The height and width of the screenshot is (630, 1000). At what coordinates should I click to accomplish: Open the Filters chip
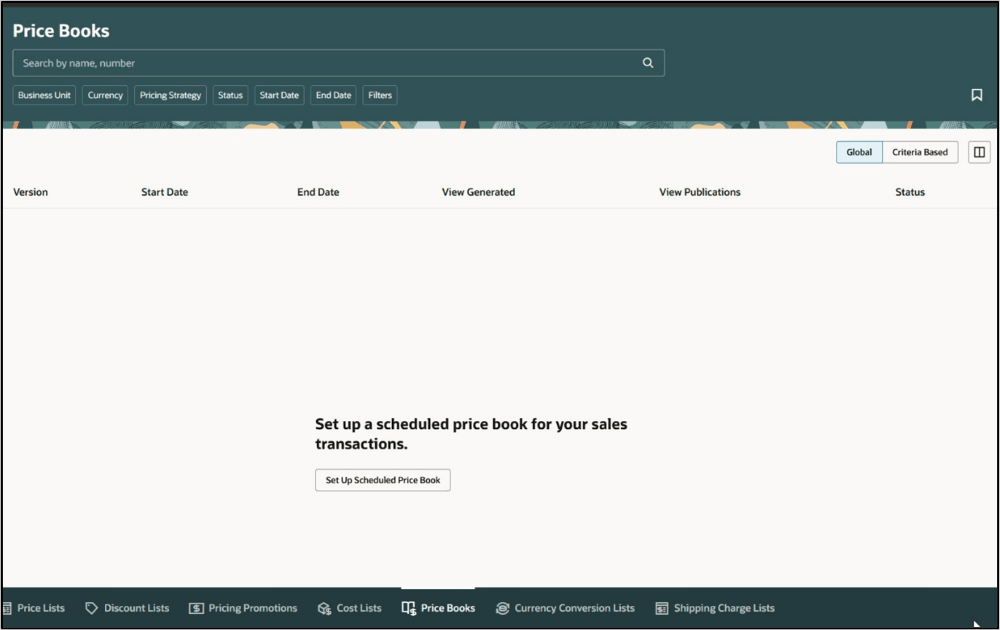point(380,95)
